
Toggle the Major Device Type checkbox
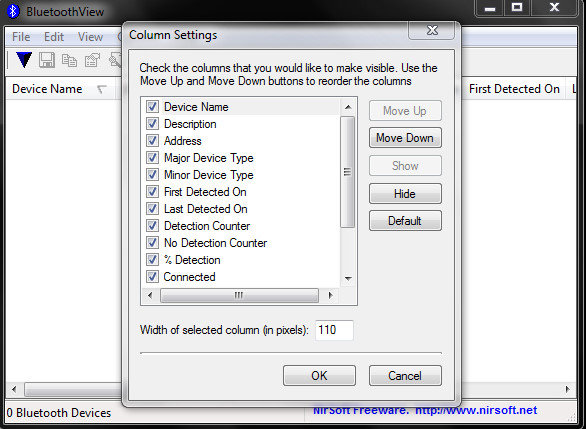point(152,157)
